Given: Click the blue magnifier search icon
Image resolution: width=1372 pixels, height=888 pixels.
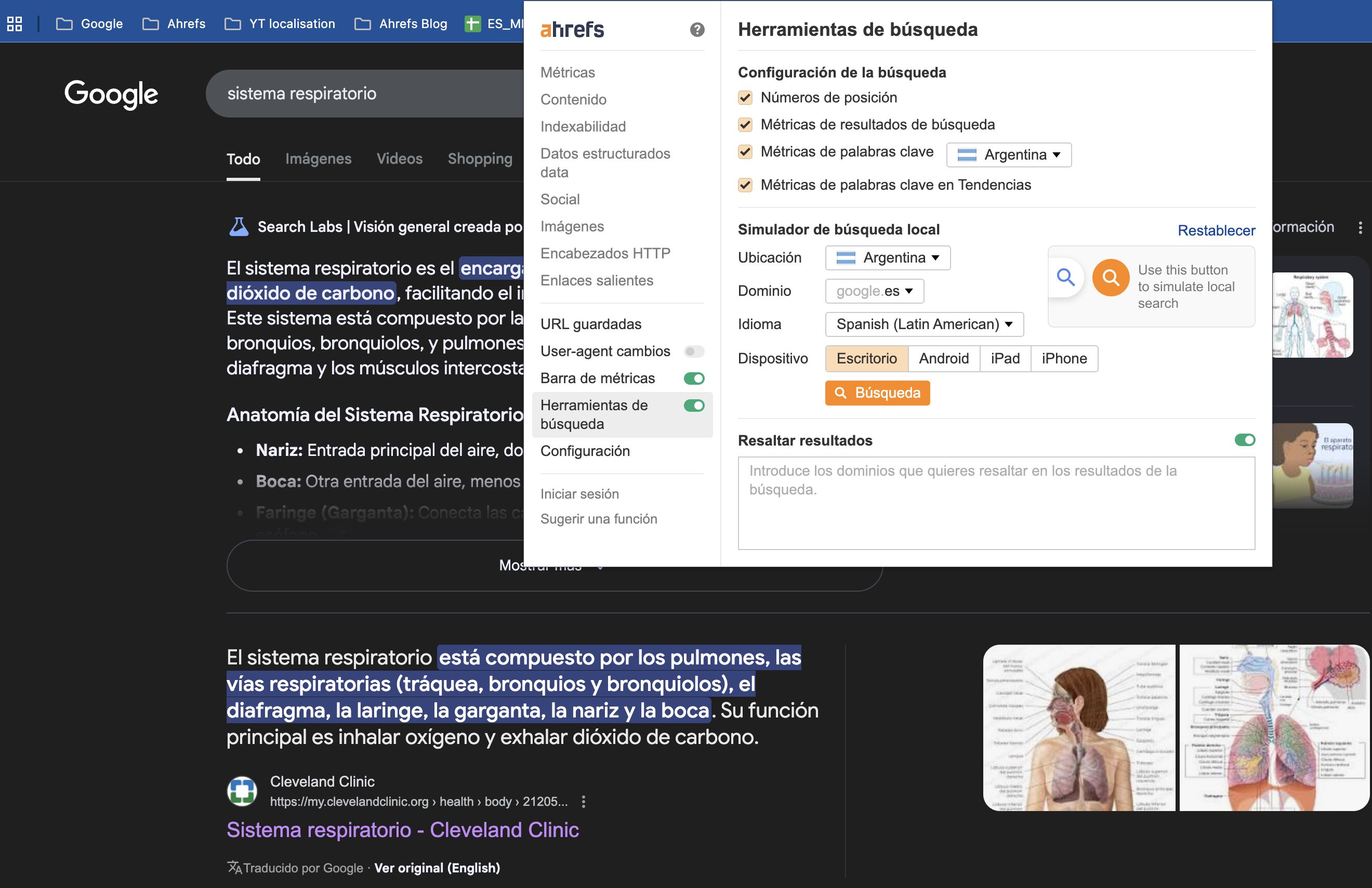Looking at the screenshot, I should (x=1065, y=277).
